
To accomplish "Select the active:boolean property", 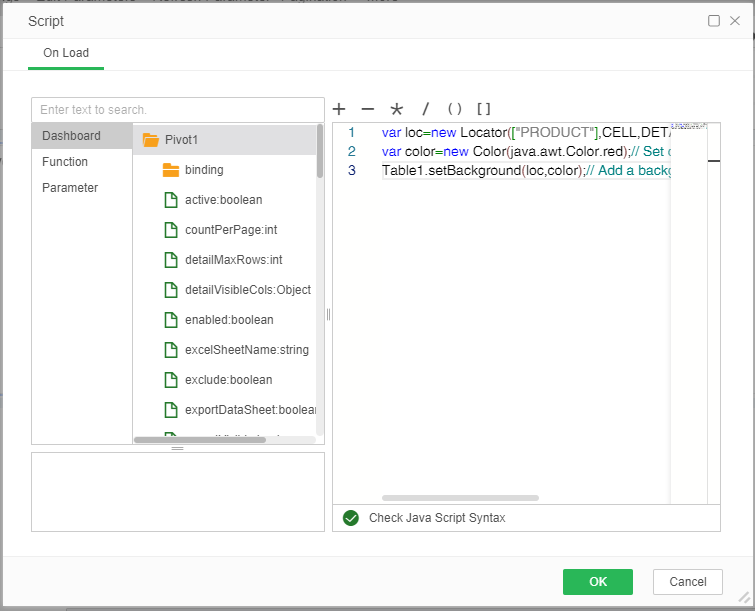I will [x=223, y=200].
